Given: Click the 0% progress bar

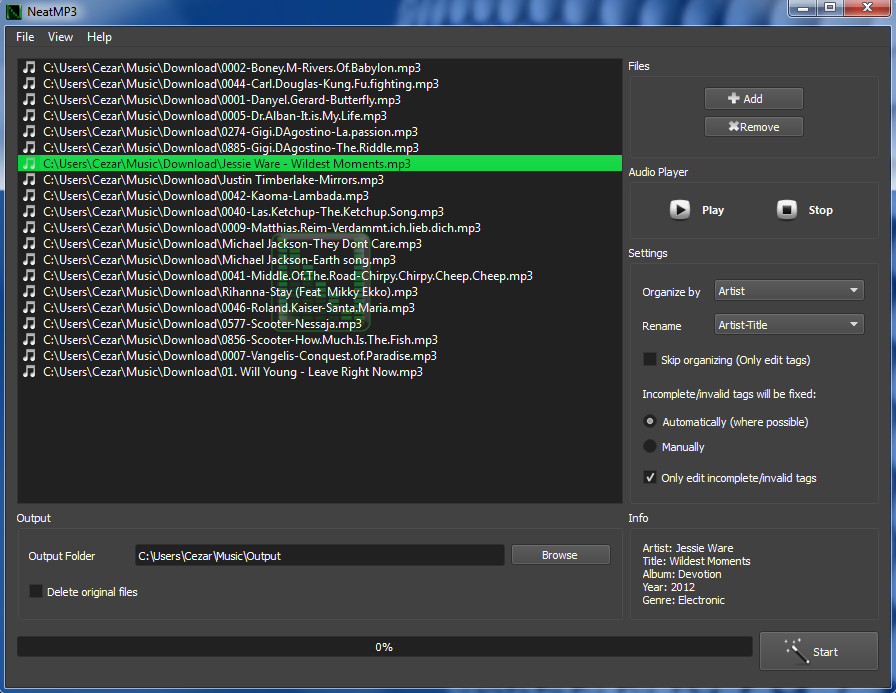Looking at the screenshot, I should click(x=384, y=647).
